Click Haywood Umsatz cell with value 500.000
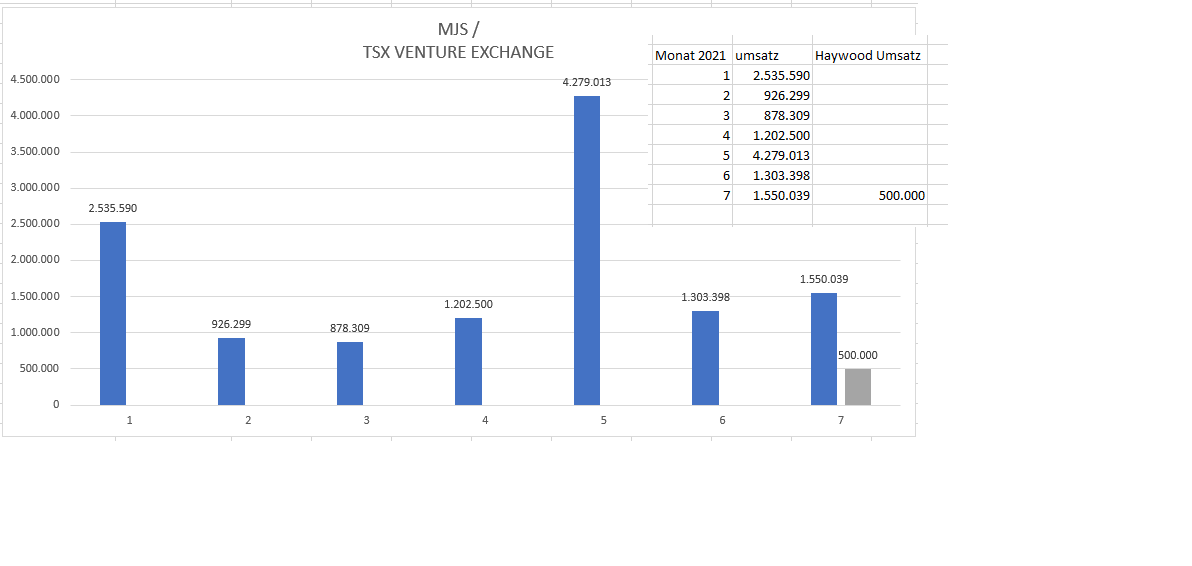Viewport: 1192px width, 566px height. coord(870,195)
